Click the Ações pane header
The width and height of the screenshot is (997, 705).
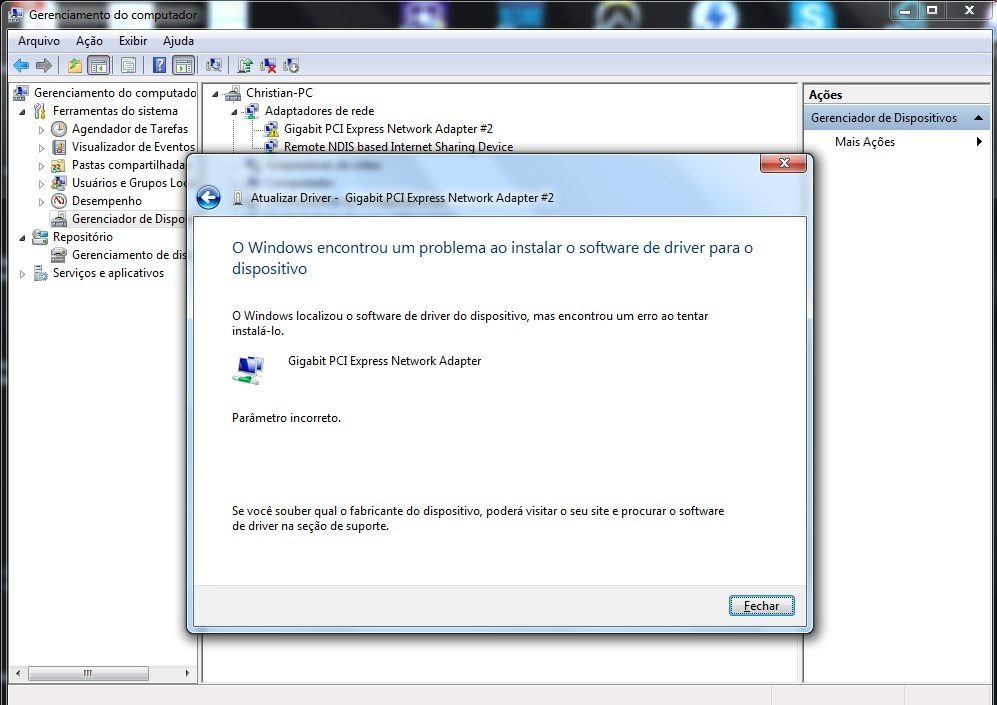[898, 95]
